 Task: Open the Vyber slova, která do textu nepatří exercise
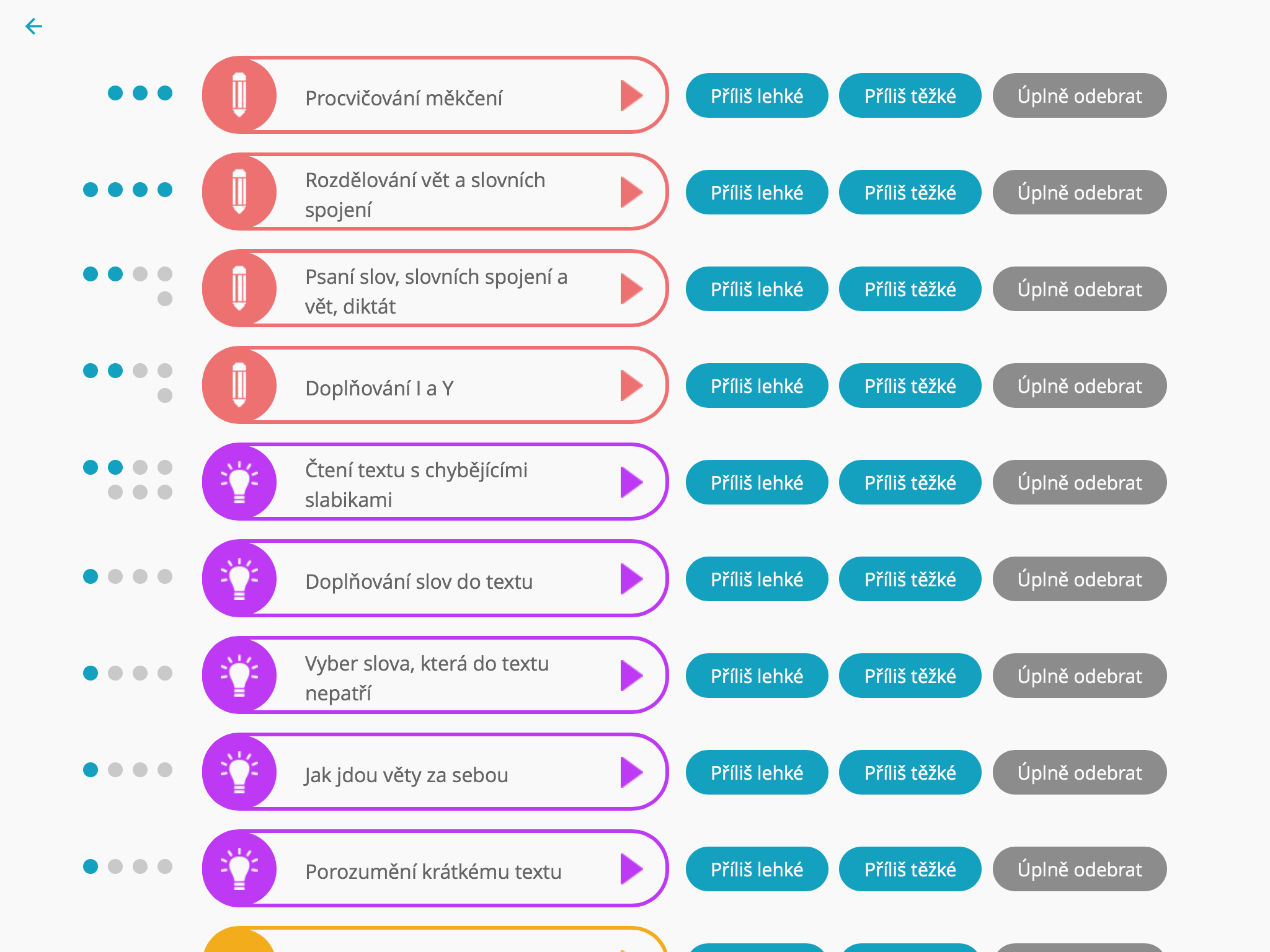tap(435, 675)
